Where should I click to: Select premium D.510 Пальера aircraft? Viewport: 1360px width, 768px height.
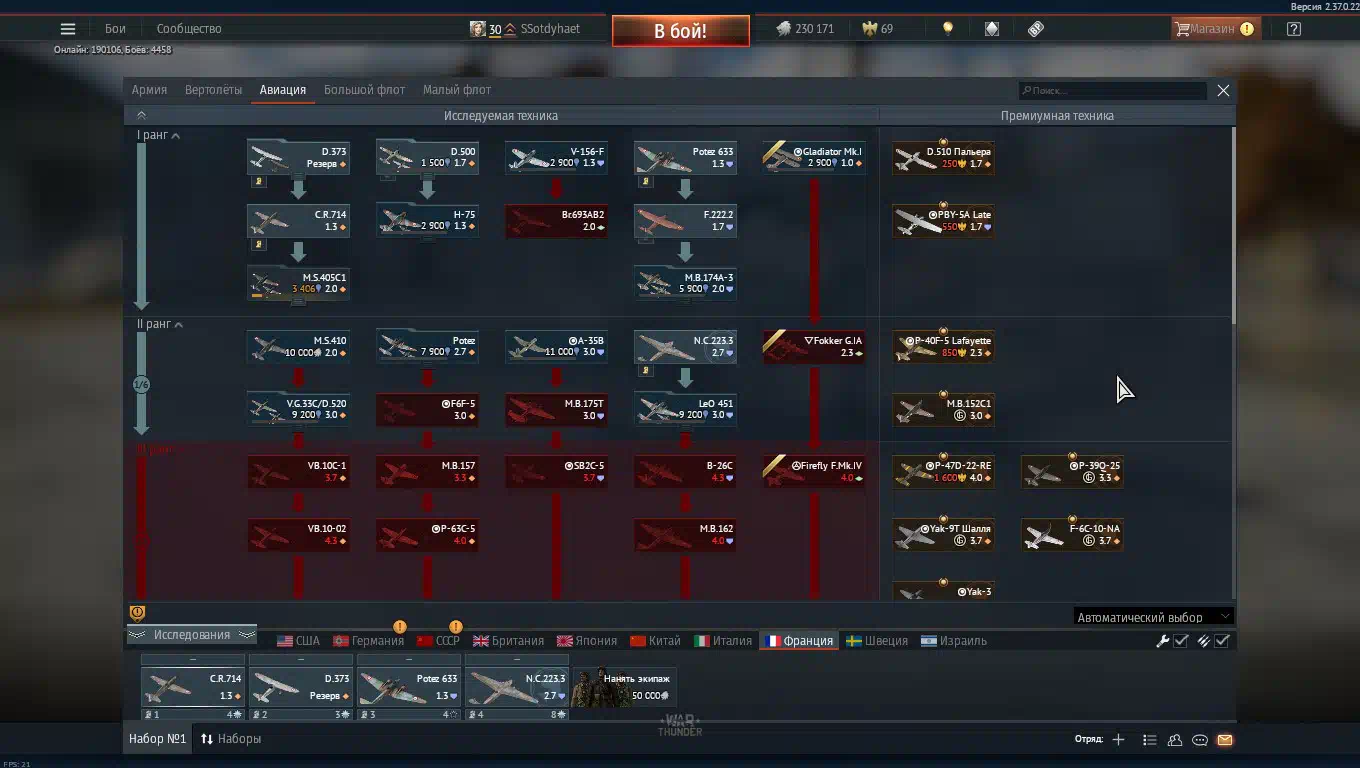(x=943, y=157)
